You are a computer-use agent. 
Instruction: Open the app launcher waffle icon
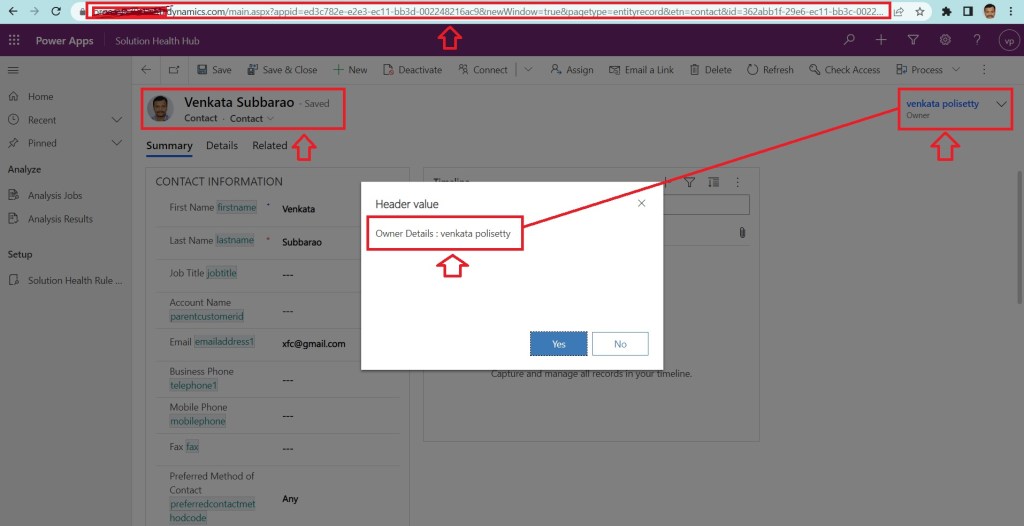tap(14, 40)
